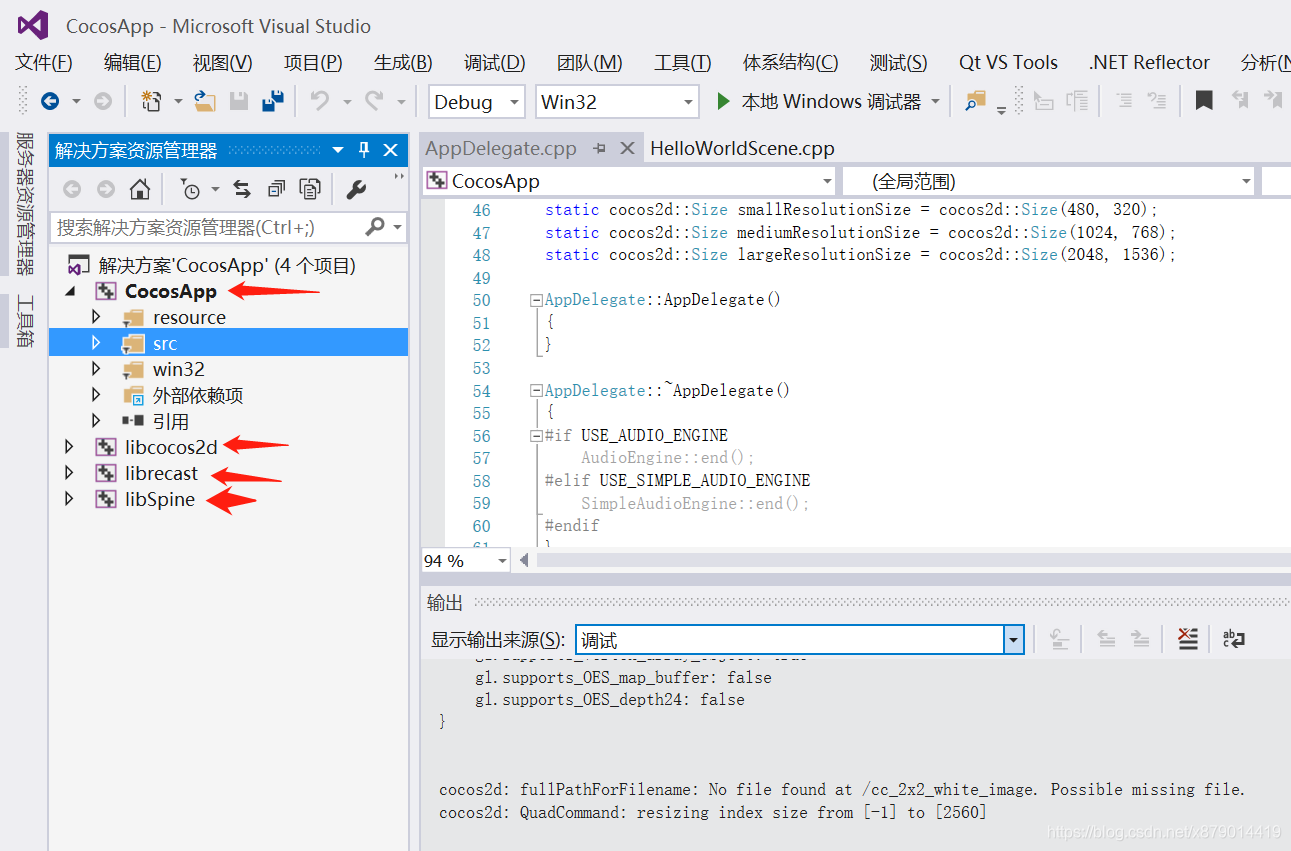Screen dimensions: 1291x851
Task: Click the Clear All output icon
Action: (x=1188, y=639)
